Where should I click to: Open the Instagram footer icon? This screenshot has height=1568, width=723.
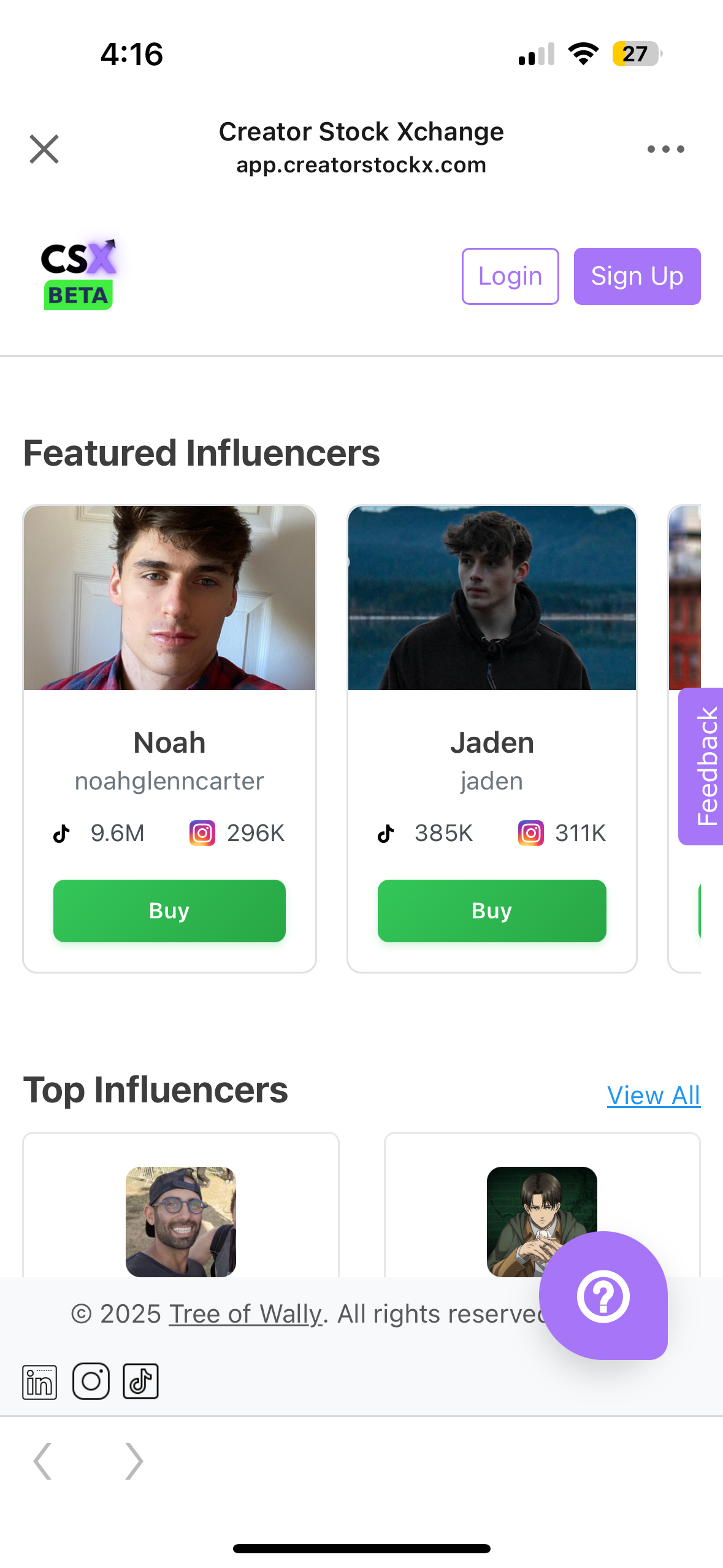[91, 1382]
